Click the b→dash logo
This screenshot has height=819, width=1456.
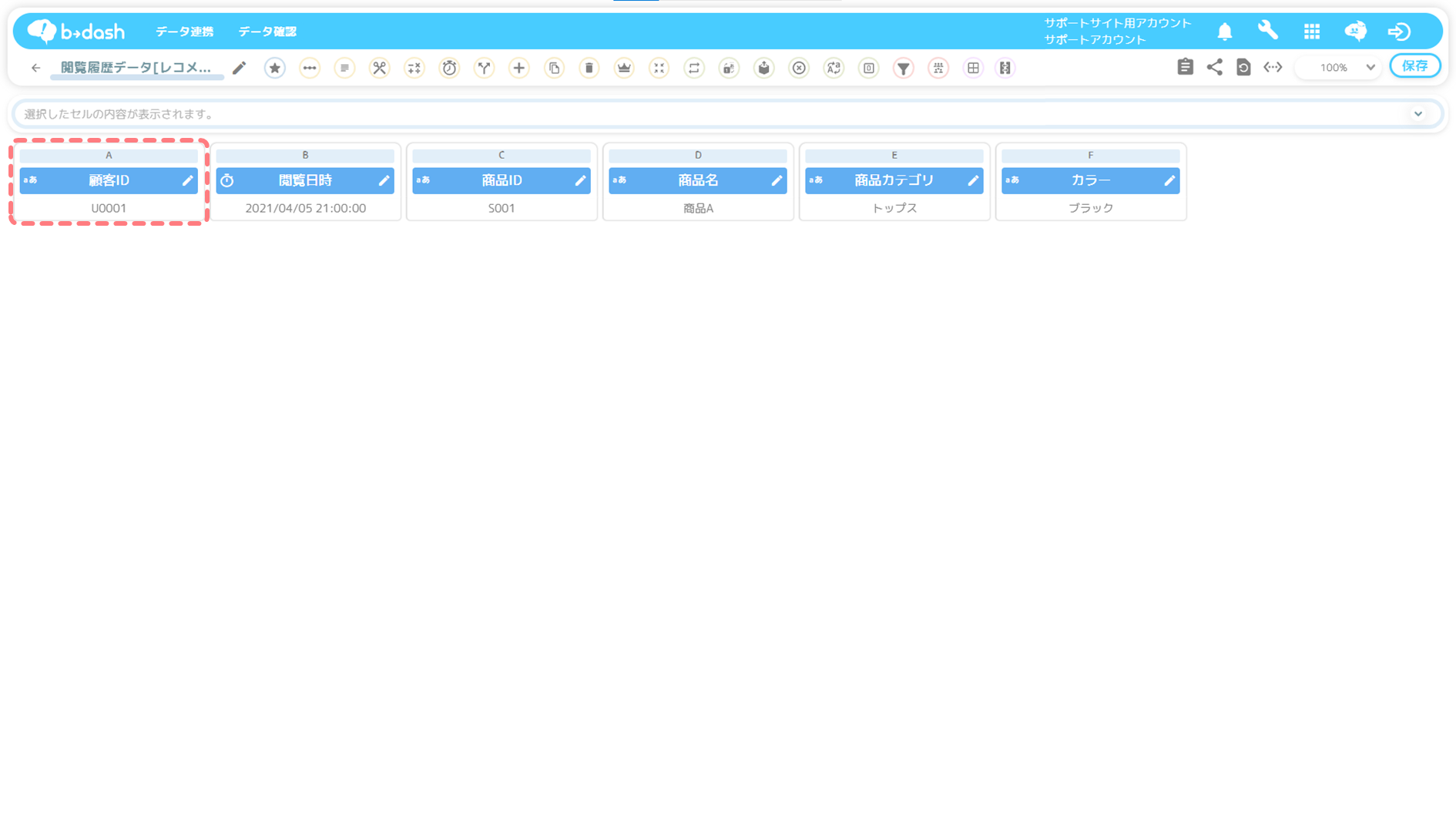point(76,31)
